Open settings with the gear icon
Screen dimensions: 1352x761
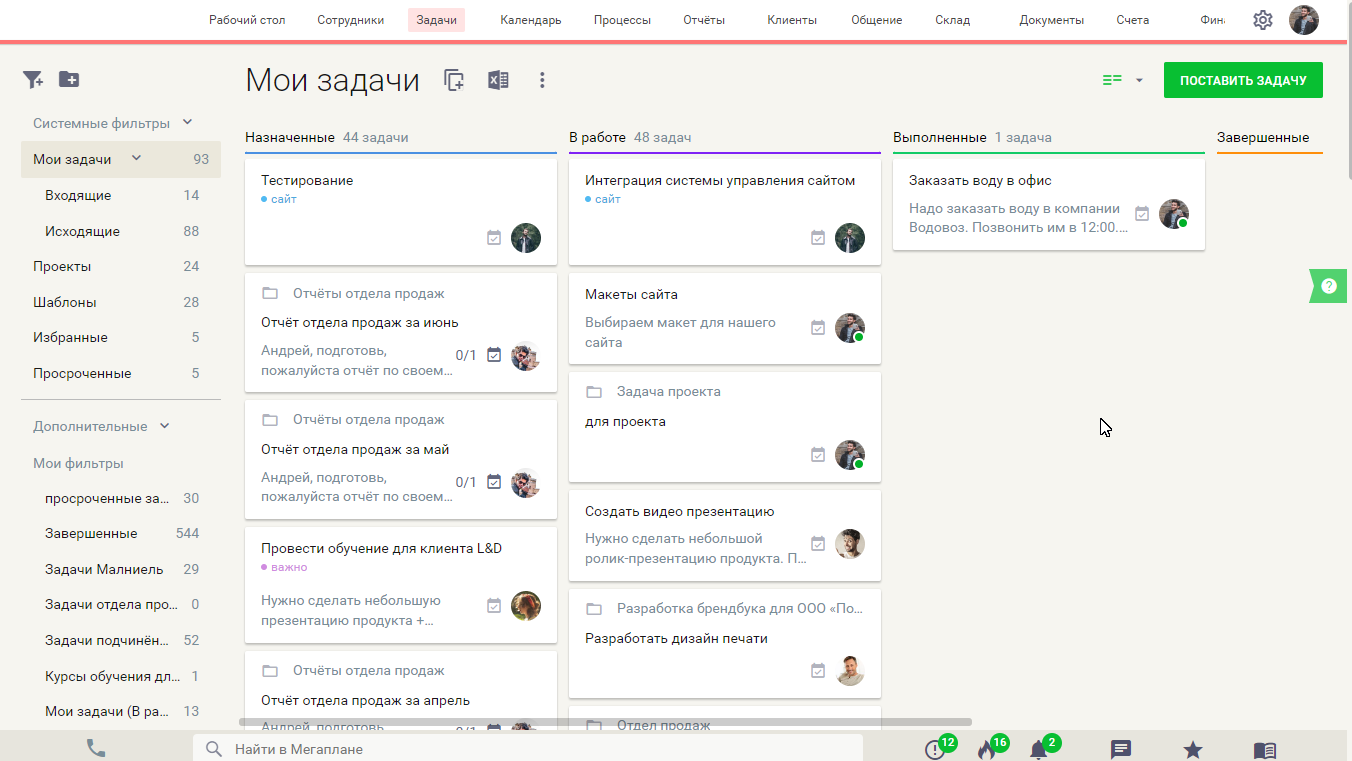pyautogui.click(x=1262, y=19)
